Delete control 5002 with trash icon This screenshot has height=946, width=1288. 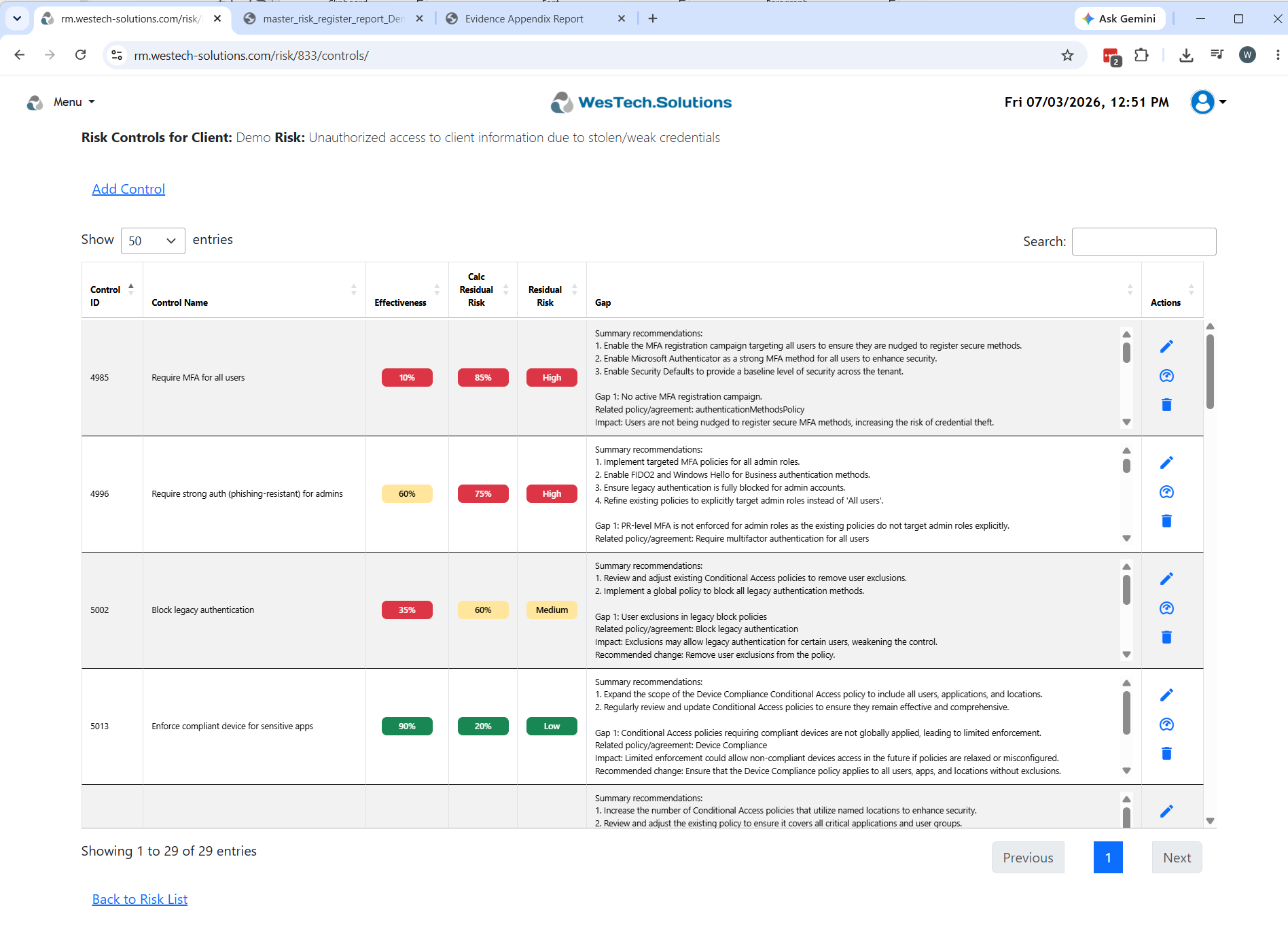click(1166, 637)
